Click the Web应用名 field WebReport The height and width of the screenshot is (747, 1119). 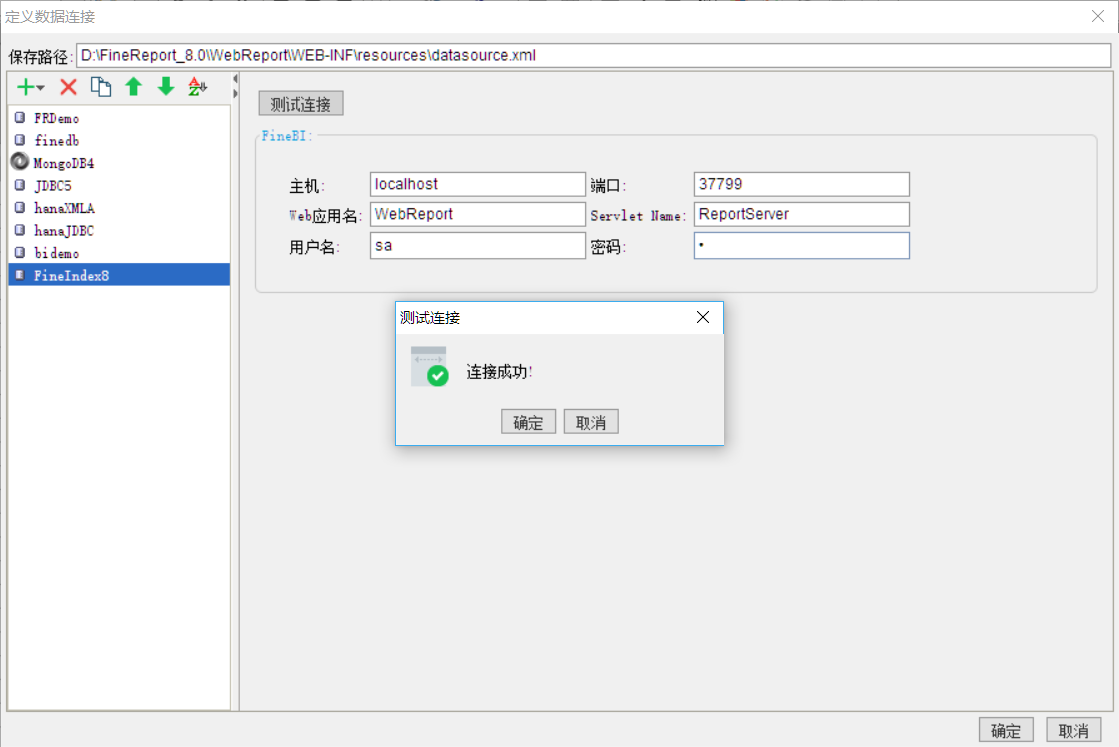click(477, 214)
